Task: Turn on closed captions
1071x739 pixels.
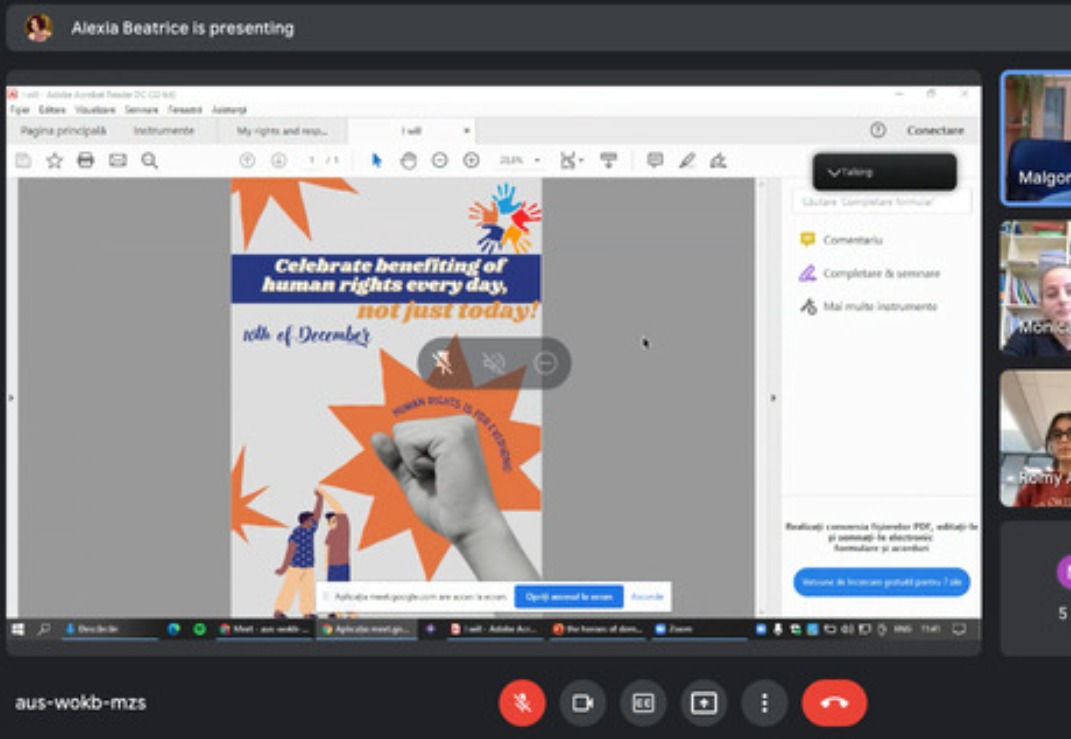Action: point(643,703)
